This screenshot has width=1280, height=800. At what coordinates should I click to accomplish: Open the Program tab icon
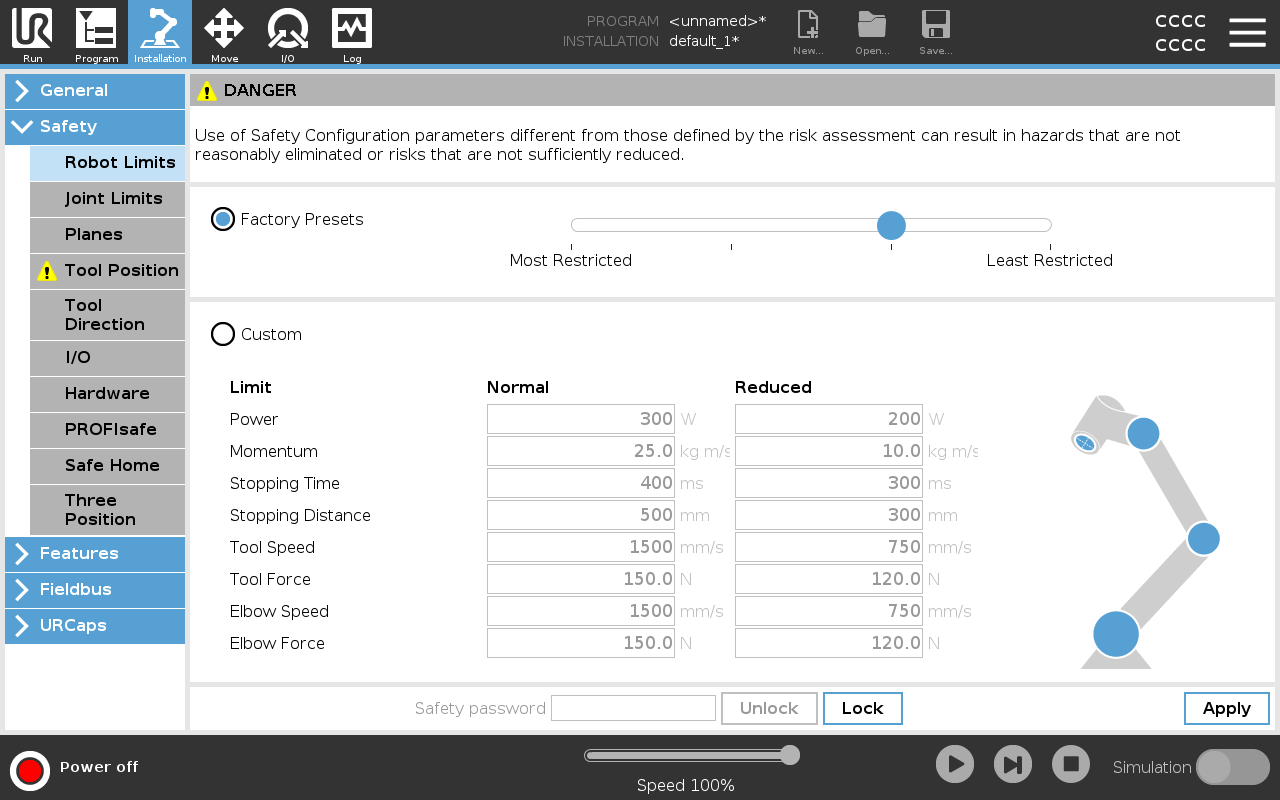[96, 32]
